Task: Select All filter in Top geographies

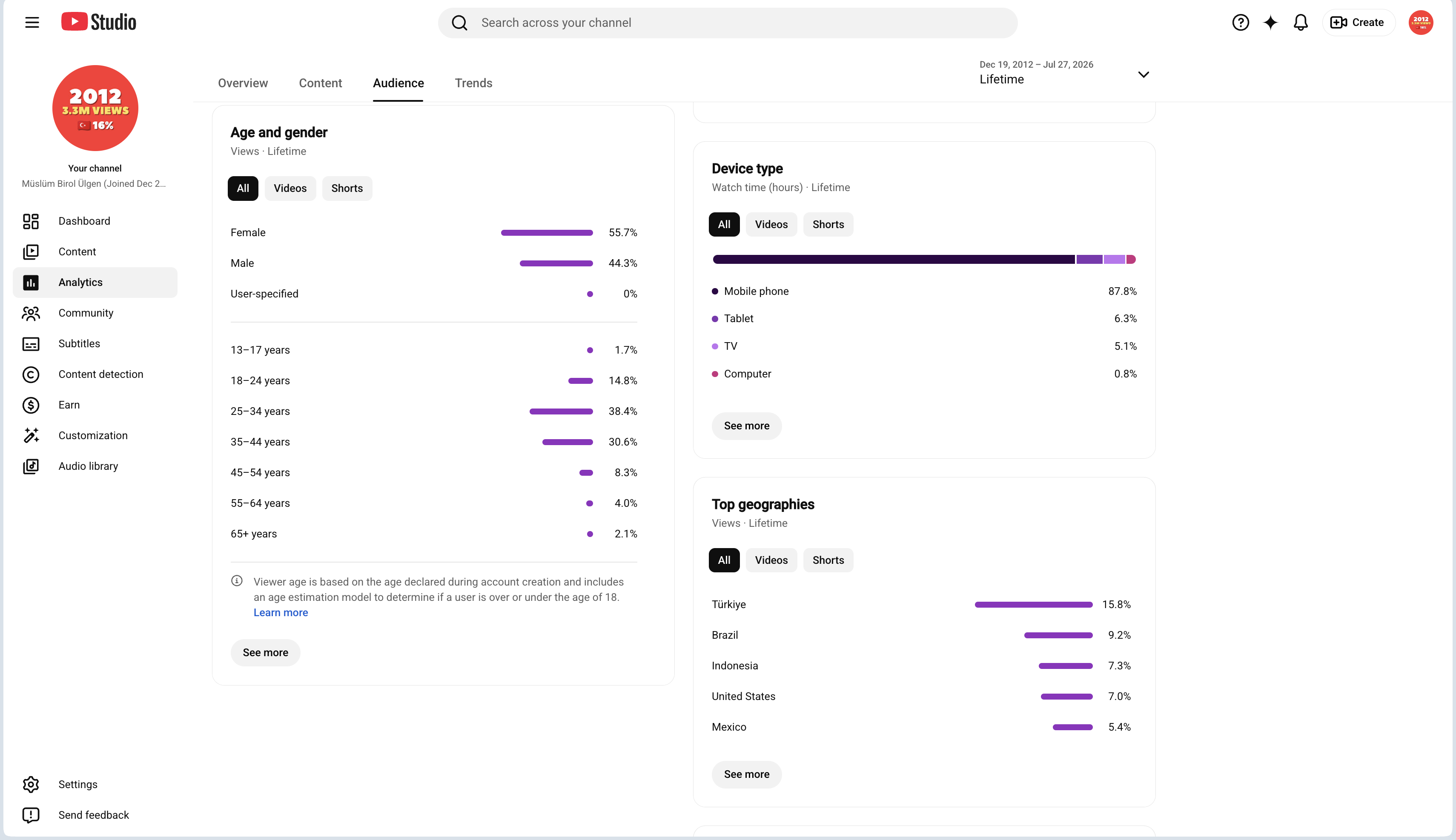Action: tap(724, 560)
